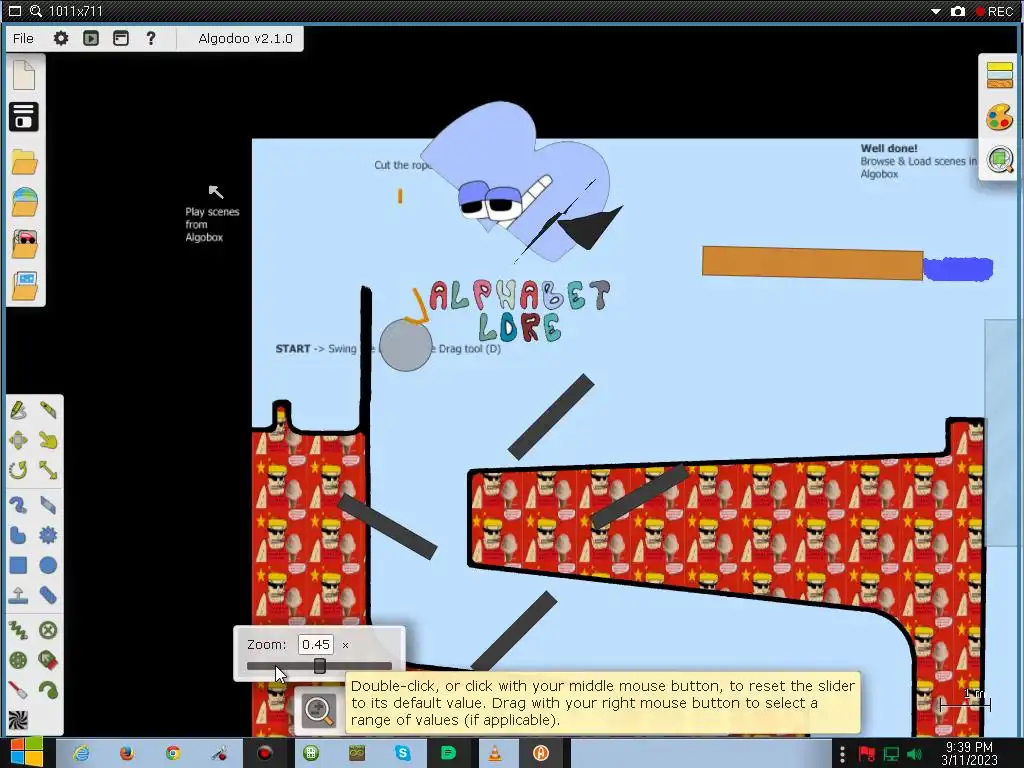This screenshot has height=768, width=1024.
Task: Click the Zoom slider handle
Action: [319, 666]
